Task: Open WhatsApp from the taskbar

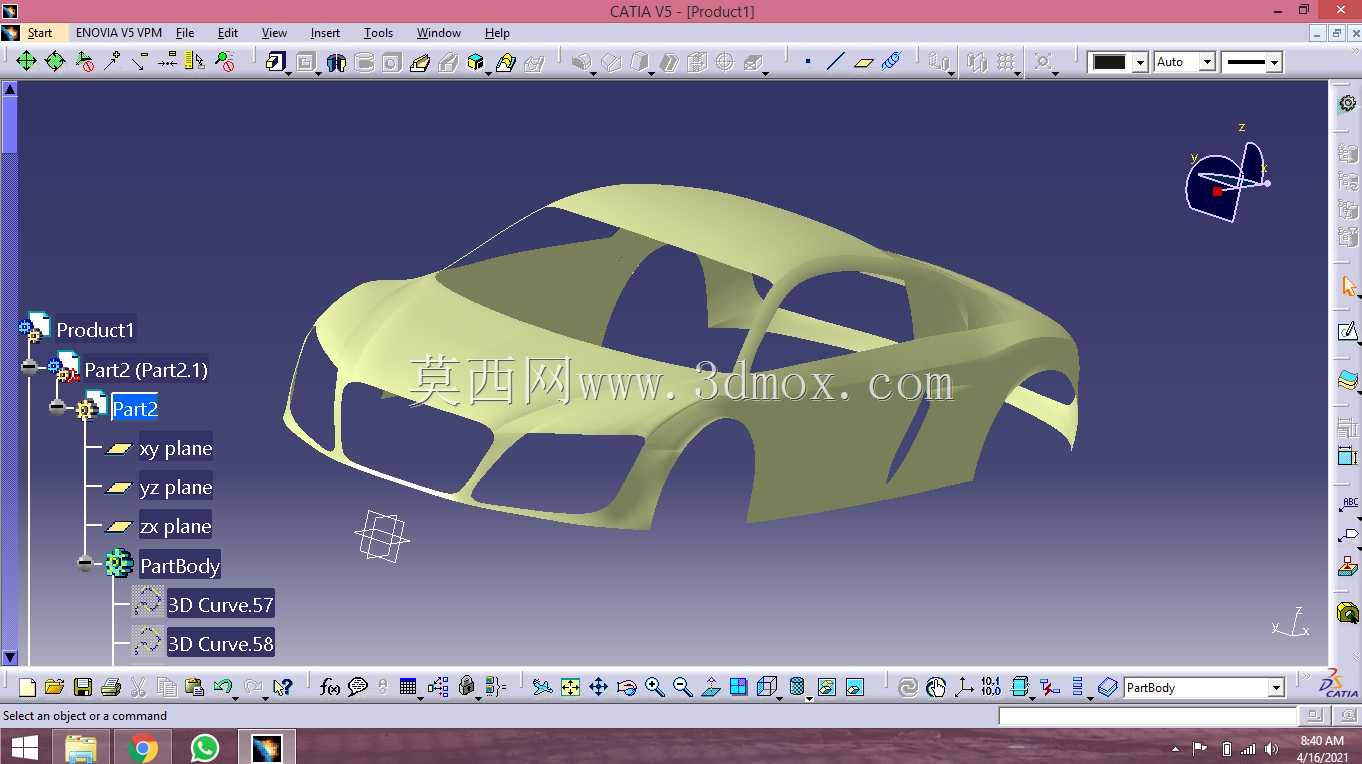Action: (205, 747)
